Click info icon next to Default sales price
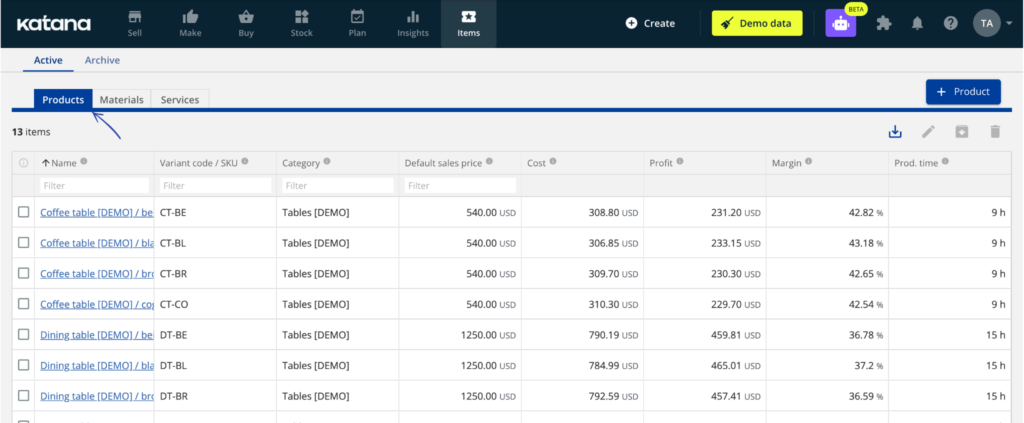 pos(489,162)
